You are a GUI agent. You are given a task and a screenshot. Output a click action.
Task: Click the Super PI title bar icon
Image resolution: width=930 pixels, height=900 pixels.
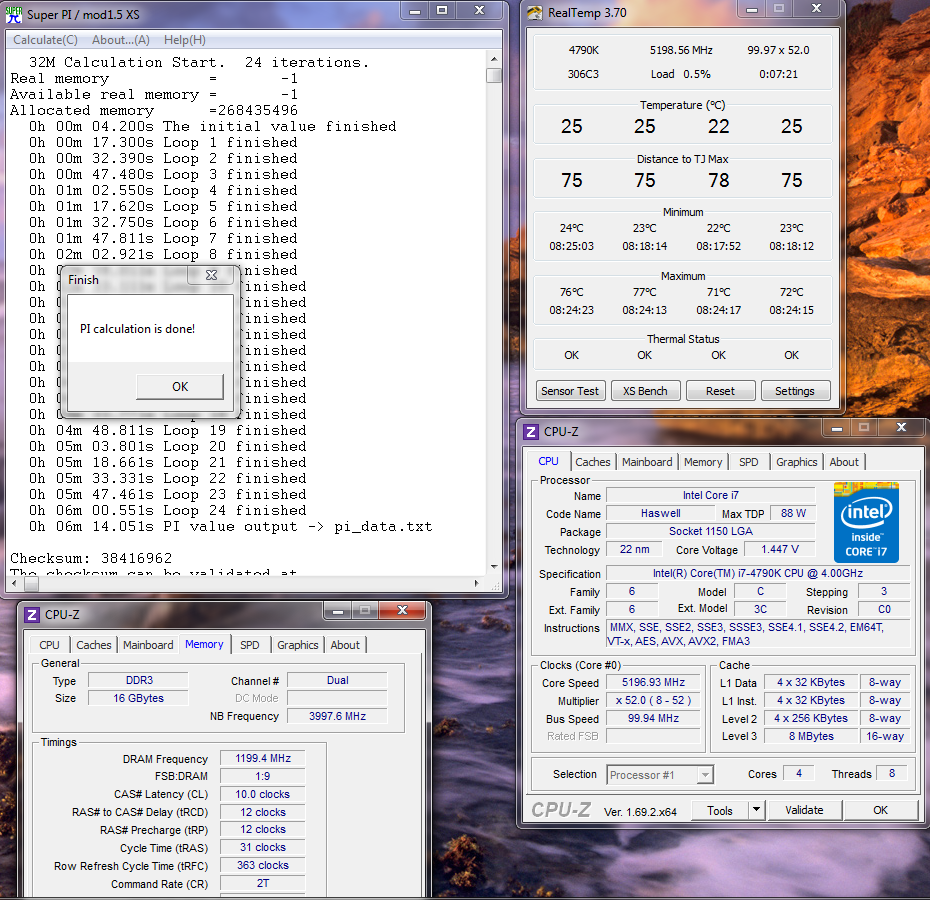pyautogui.click(x=13, y=14)
